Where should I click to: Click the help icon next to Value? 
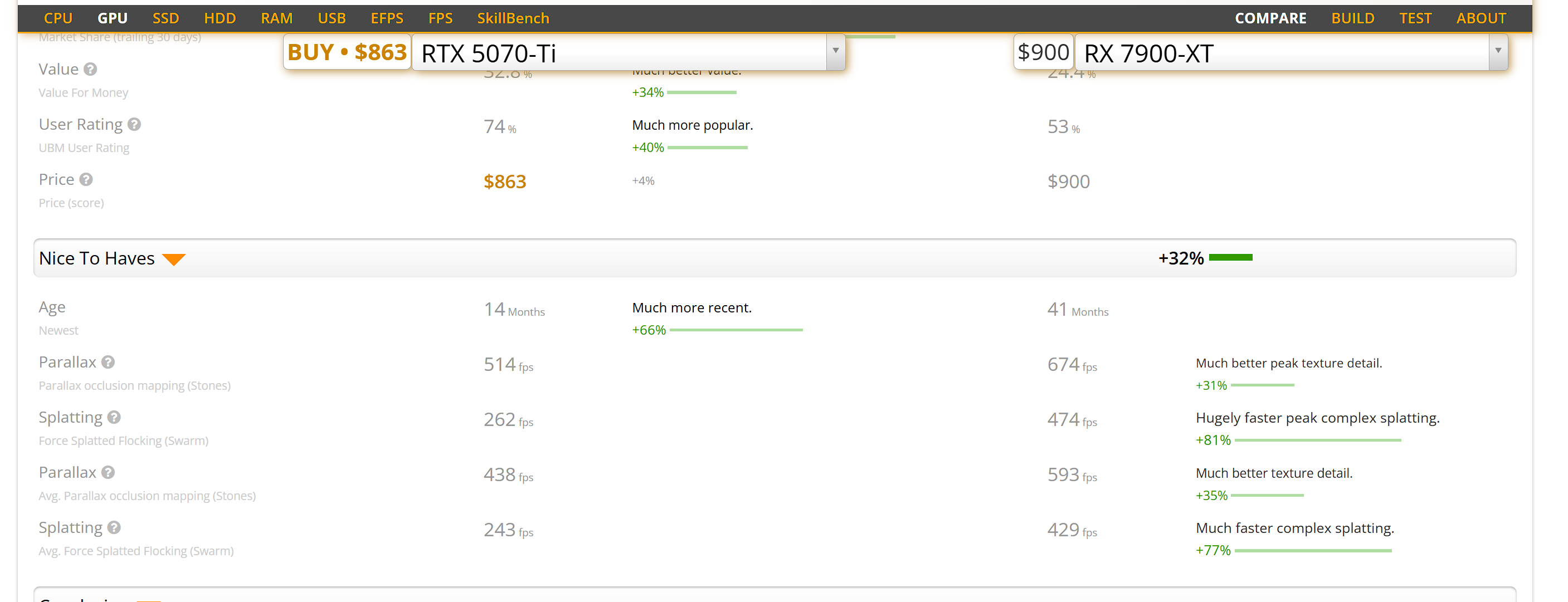point(90,69)
